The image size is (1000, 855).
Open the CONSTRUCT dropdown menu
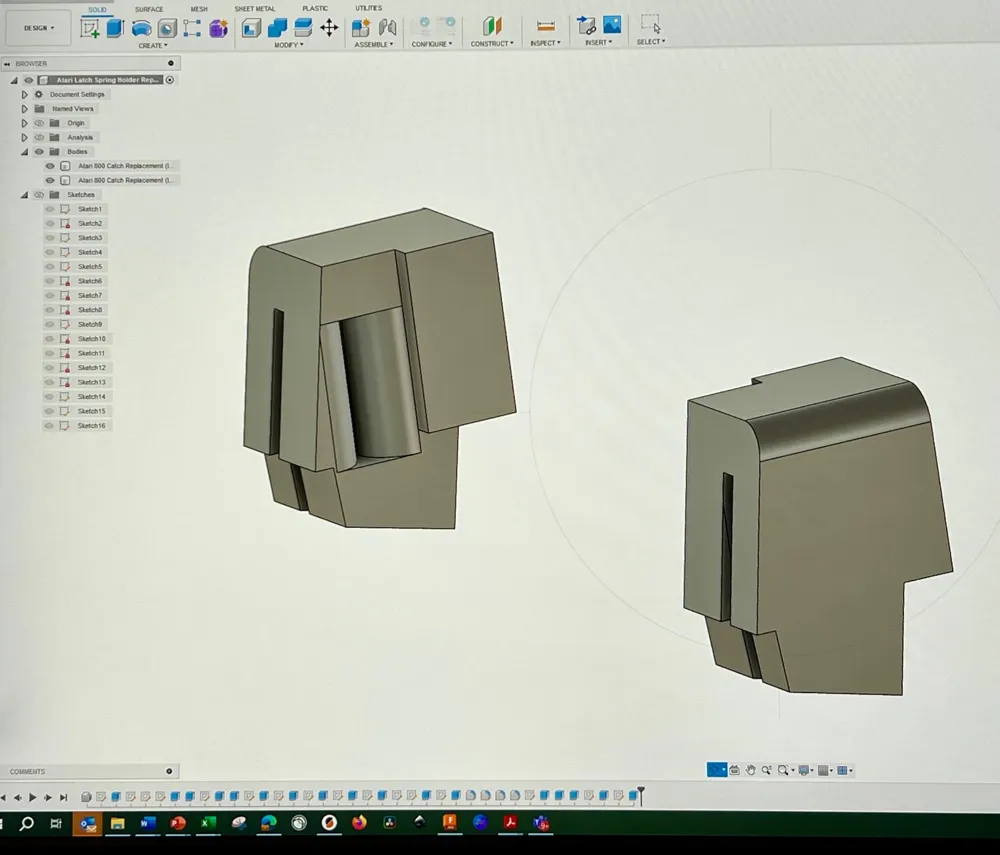[x=492, y=44]
